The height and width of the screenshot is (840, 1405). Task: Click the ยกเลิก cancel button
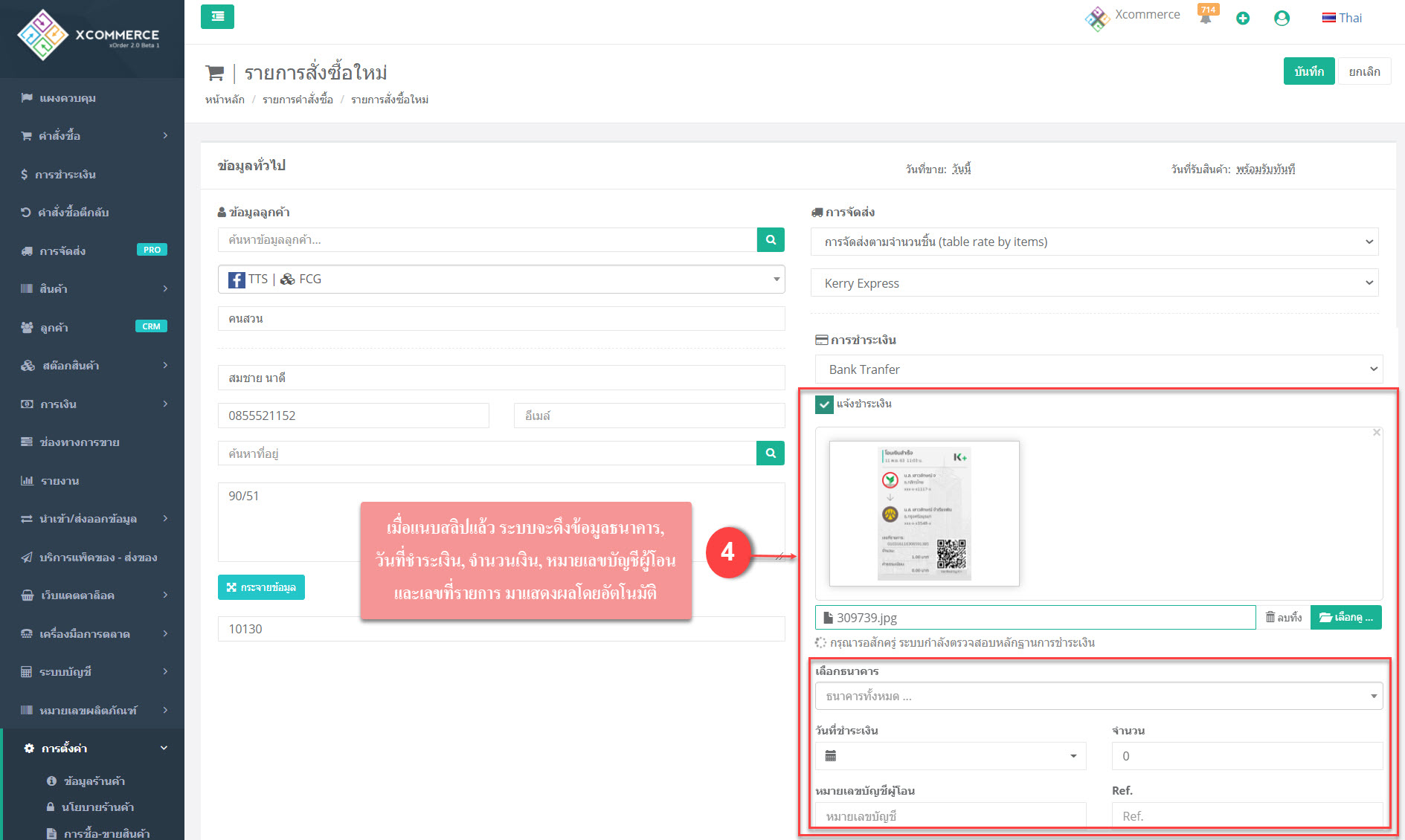1364,71
